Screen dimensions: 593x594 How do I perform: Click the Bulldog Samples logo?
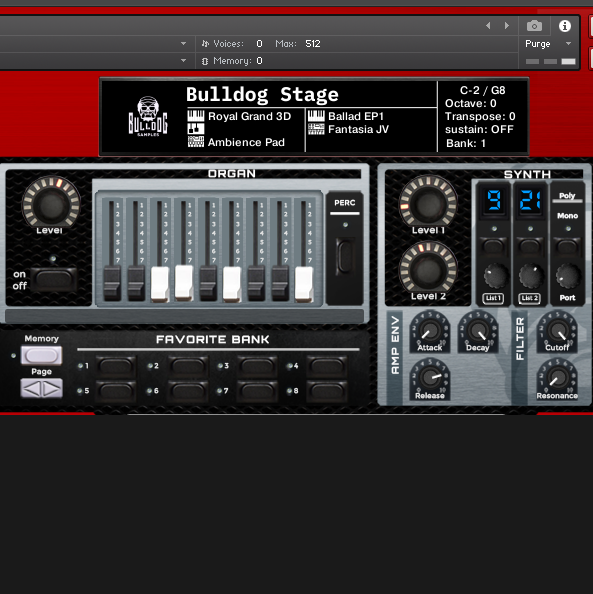[x=148, y=116]
